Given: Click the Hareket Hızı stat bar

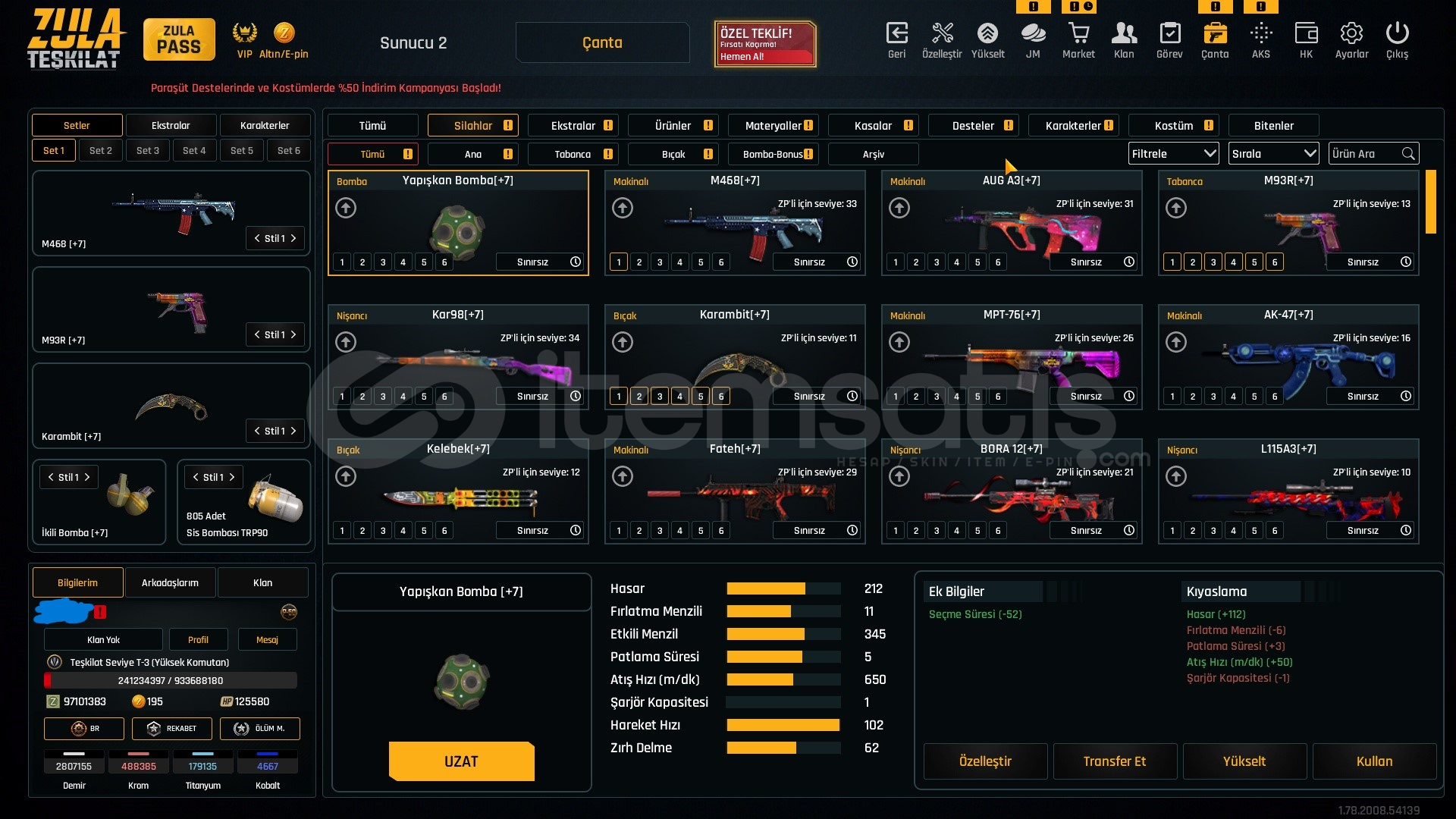Looking at the screenshot, I should (x=783, y=725).
